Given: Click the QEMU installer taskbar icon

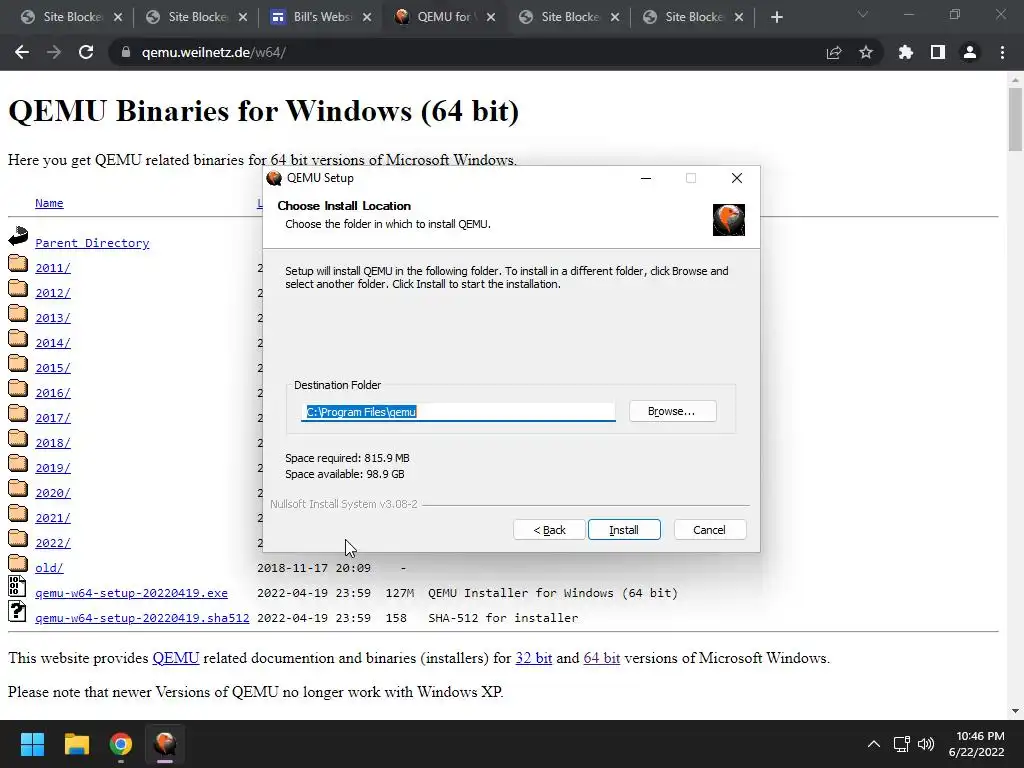Looking at the screenshot, I should [x=165, y=744].
